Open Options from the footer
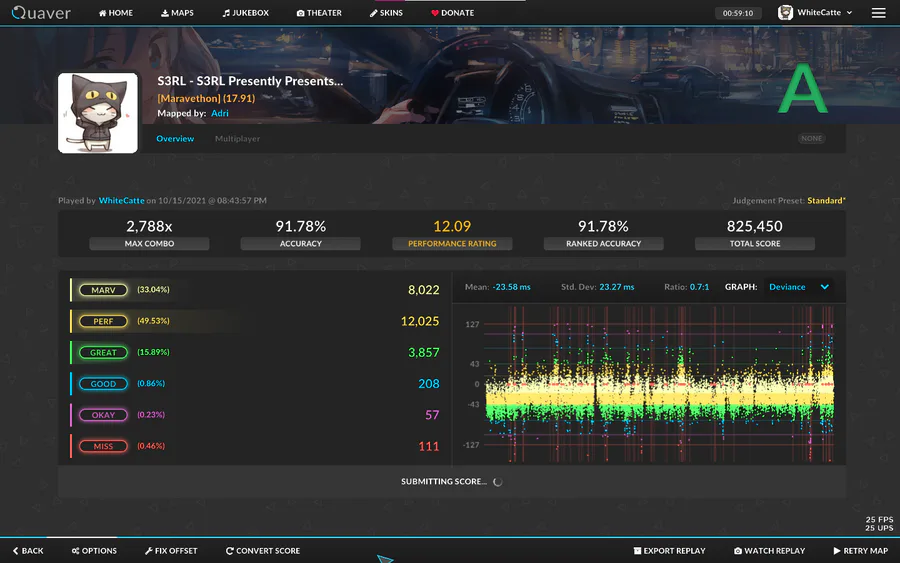The height and width of the screenshot is (563, 900). tap(94, 551)
